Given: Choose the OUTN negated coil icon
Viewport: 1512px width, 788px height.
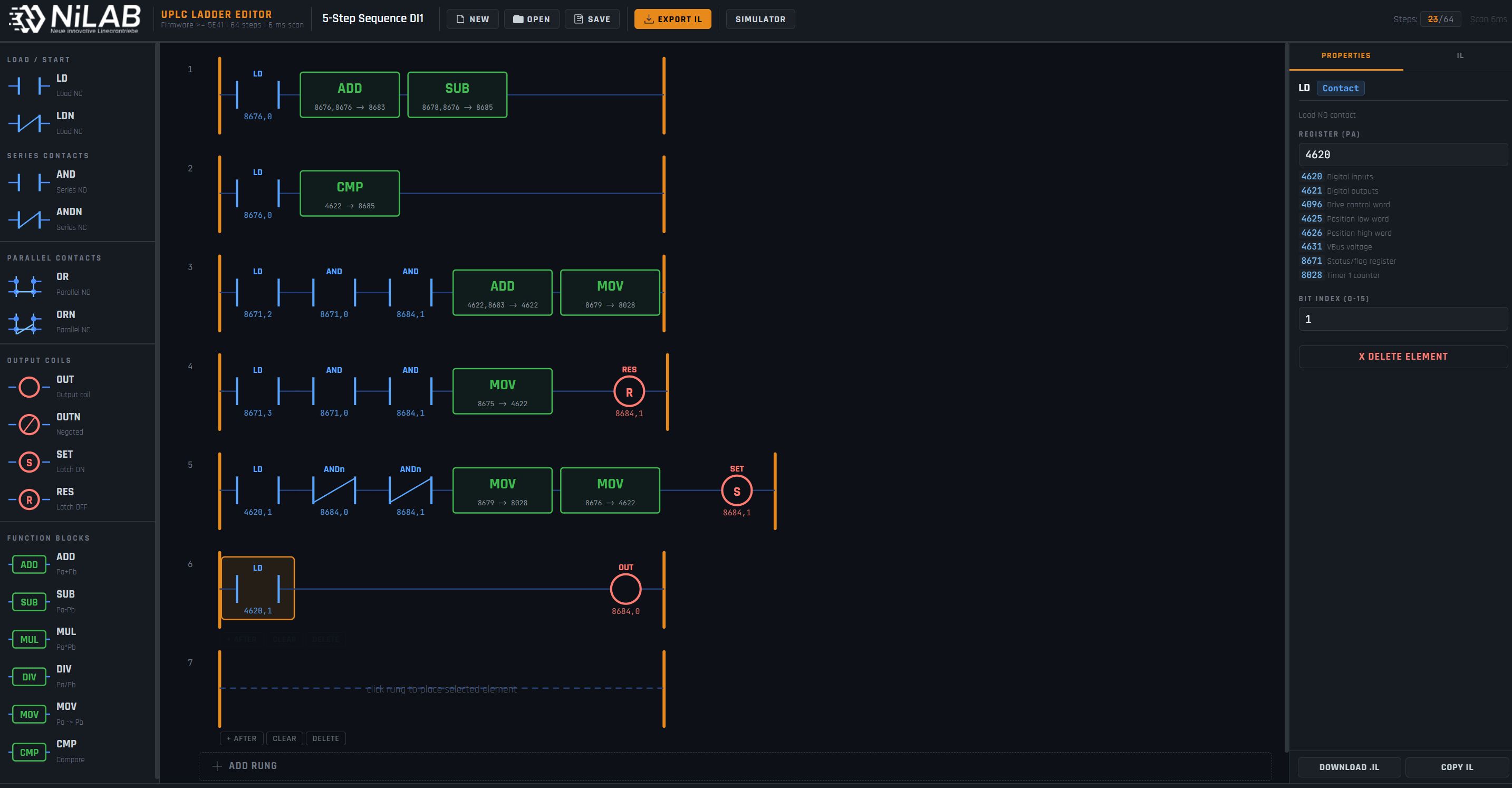Looking at the screenshot, I should pos(29,425).
